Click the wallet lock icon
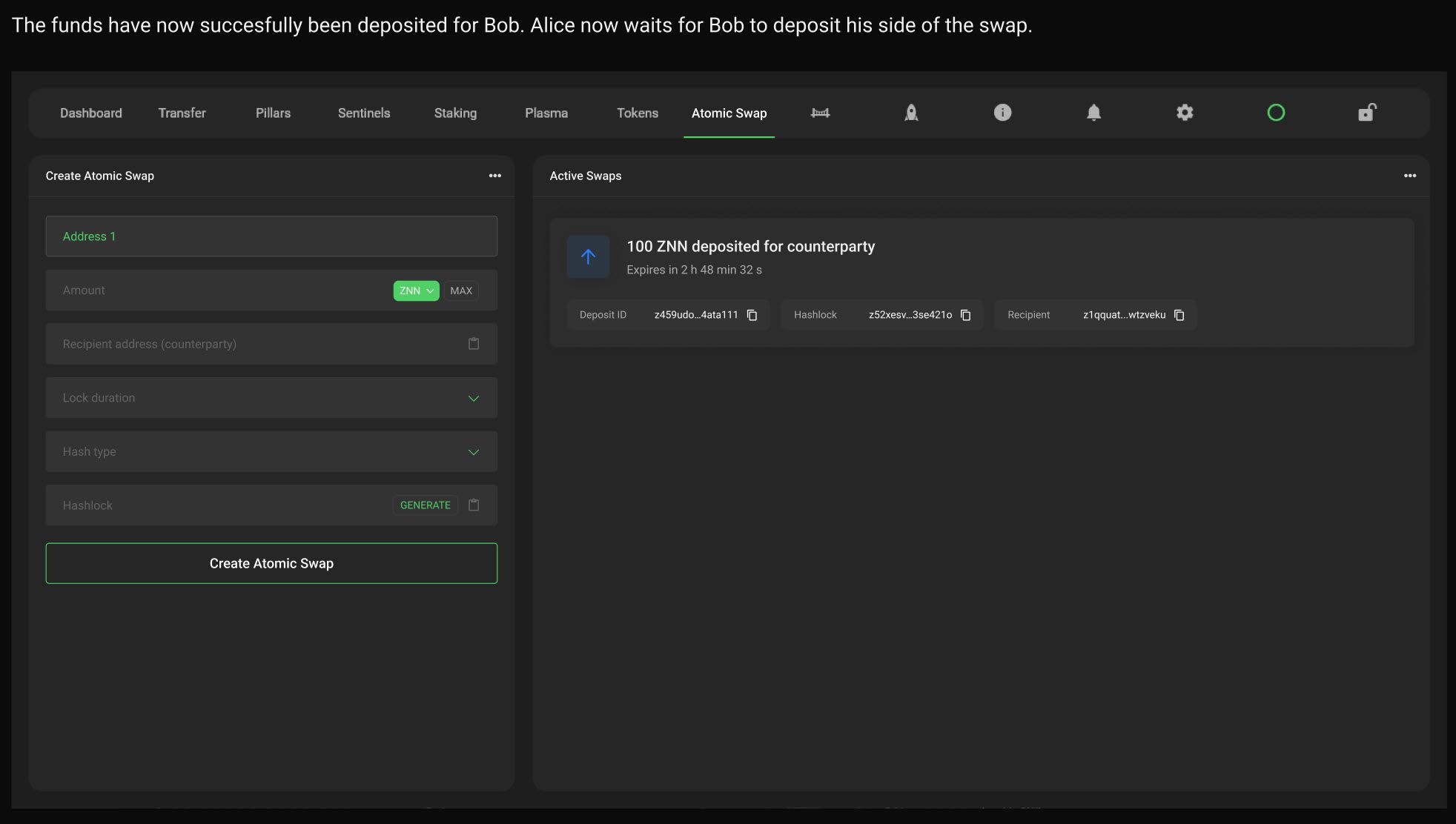This screenshot has height=824, width=1456. click(1366, 113)
